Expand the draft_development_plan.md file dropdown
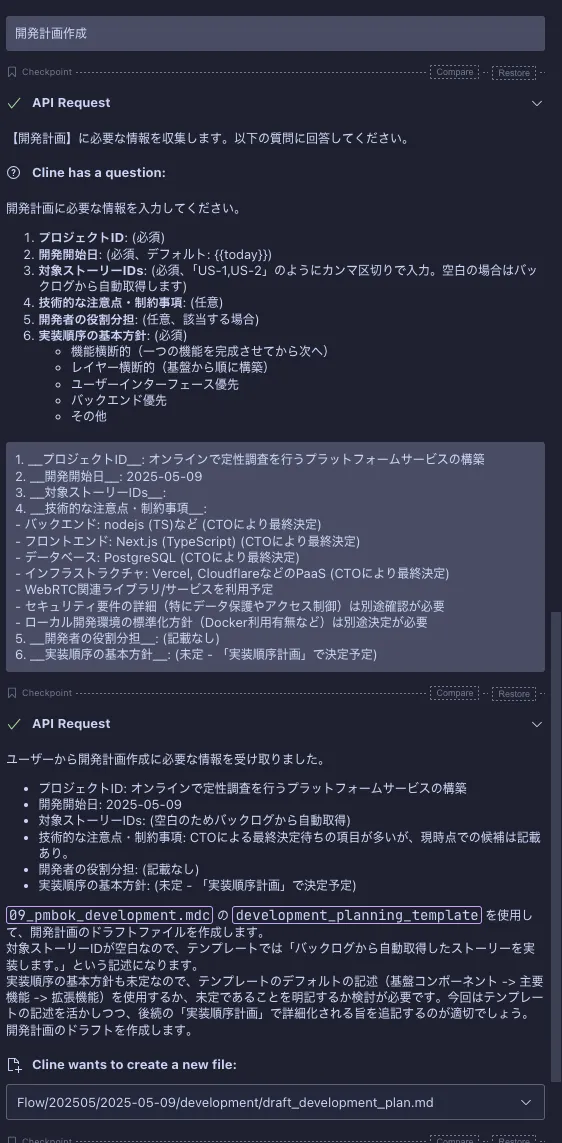Image resolution: width=562 pixels, height=1143 pixels. tap(526, 1103)
